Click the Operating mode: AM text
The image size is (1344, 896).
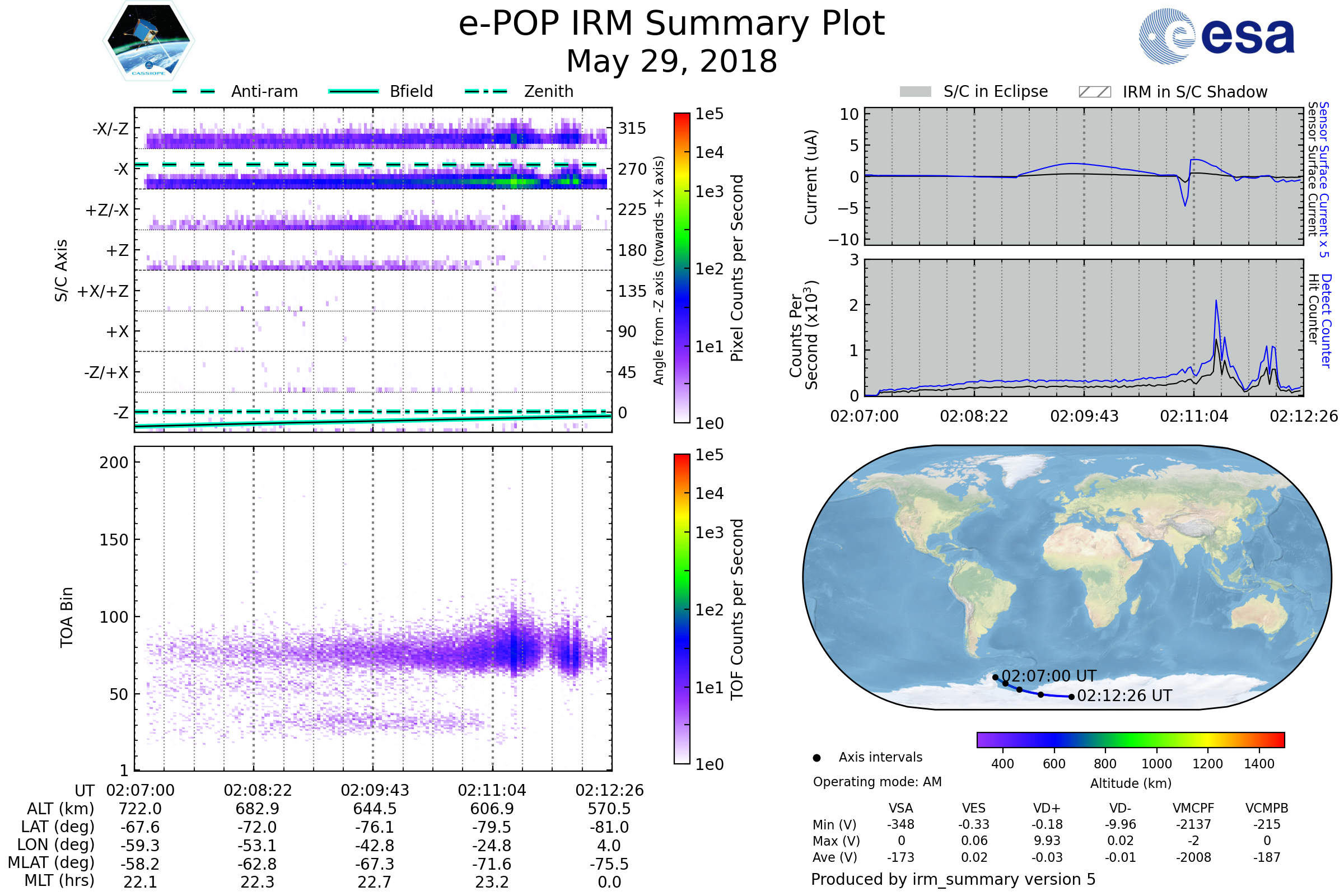[877, 782]
